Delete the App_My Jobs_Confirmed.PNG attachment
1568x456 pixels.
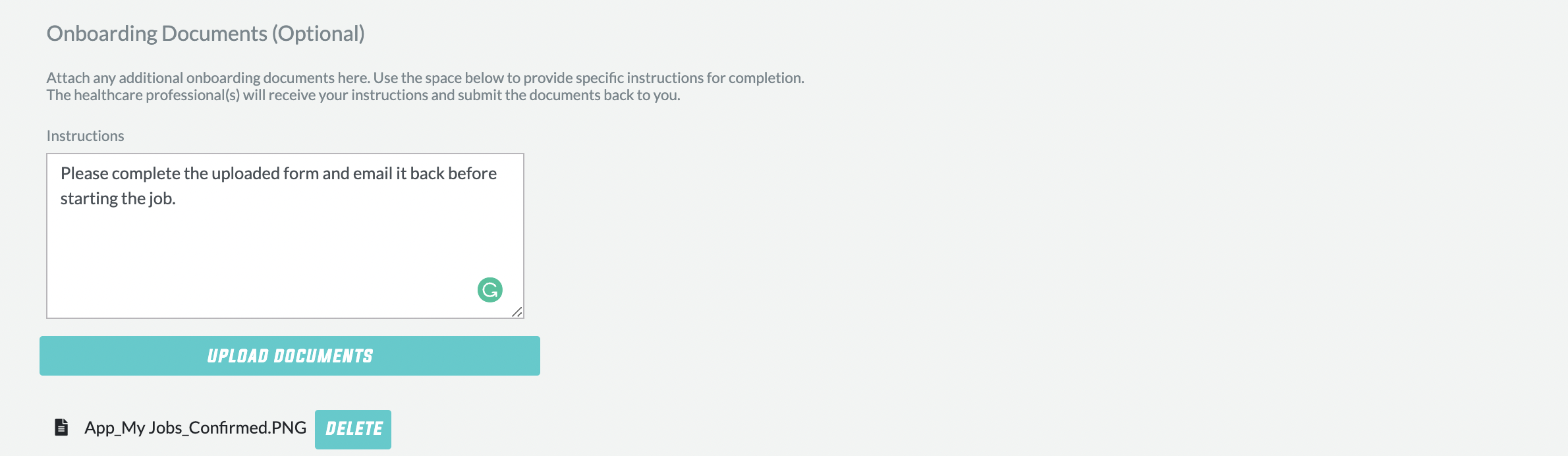pos(353,430)
